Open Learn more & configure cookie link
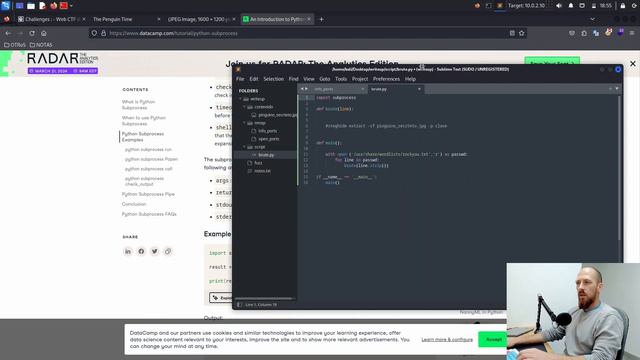Screen dimensions: 640x360 tap(447, 340)
